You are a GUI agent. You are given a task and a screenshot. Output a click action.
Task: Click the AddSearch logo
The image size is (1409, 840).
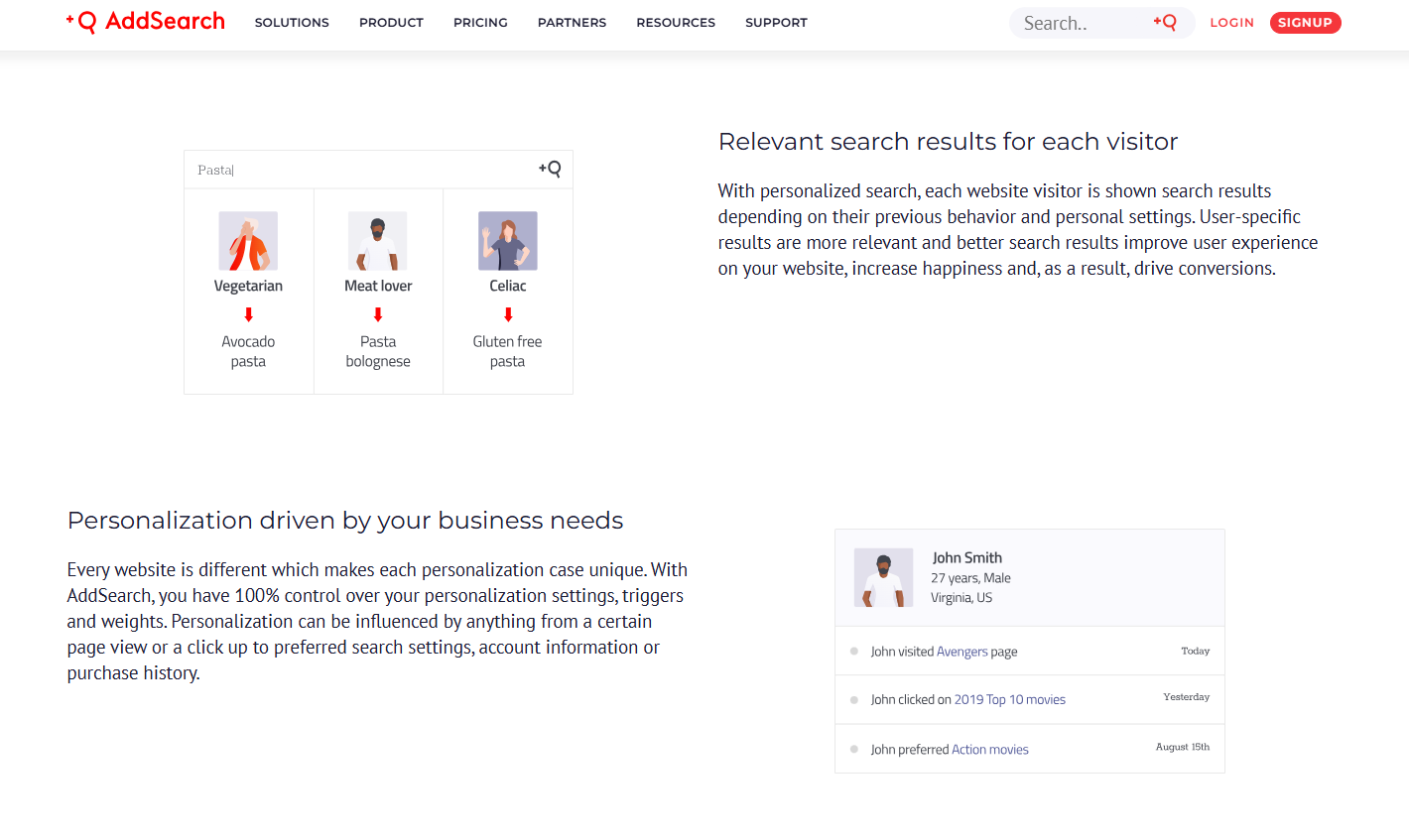pyautogui.click(x=145, y=22)
